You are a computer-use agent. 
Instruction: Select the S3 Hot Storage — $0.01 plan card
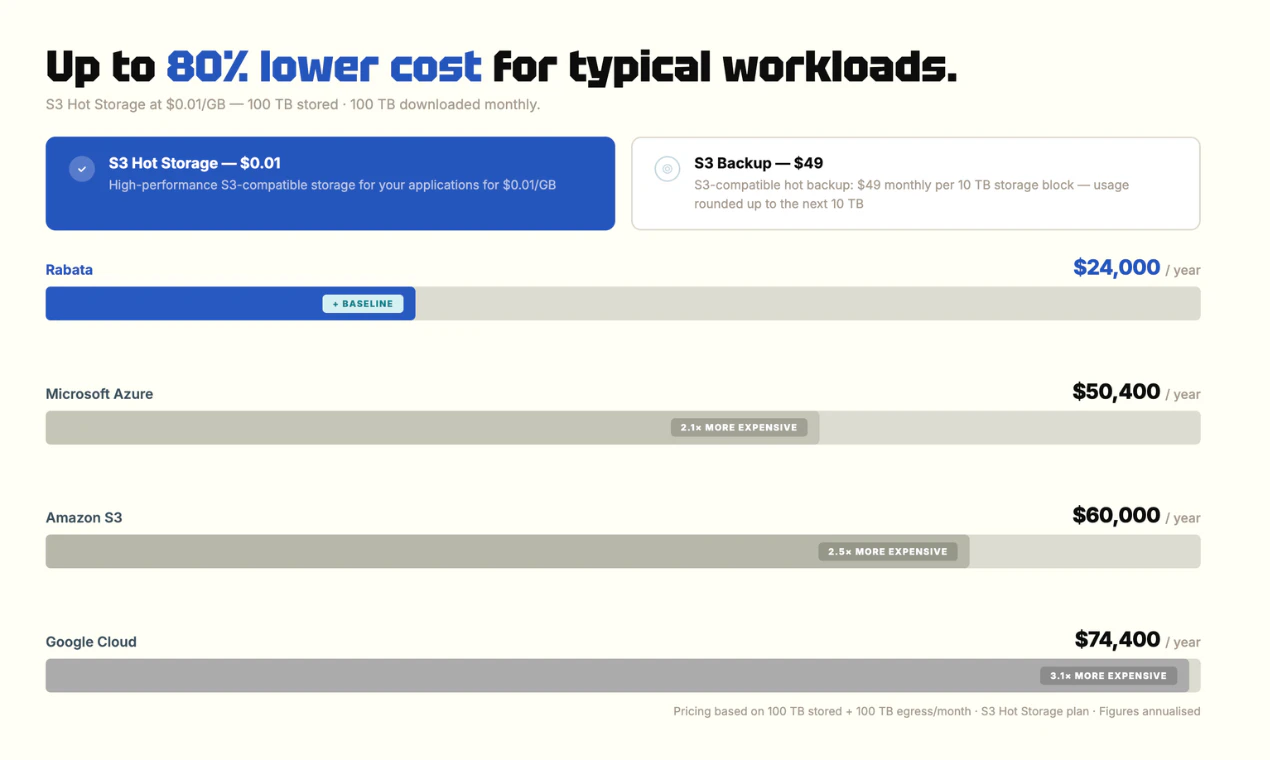pyautogui.click(x=330, y=183)
